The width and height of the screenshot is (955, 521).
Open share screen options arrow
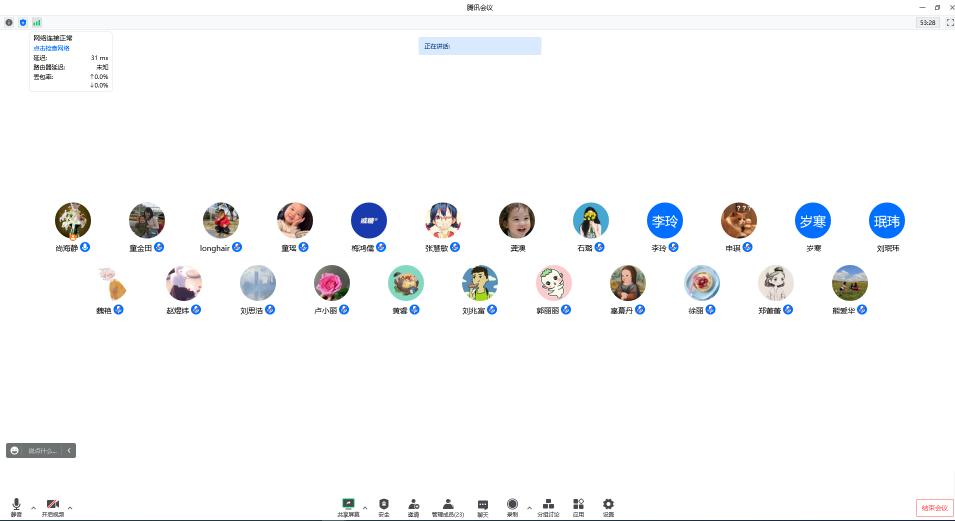pos(365,508)
